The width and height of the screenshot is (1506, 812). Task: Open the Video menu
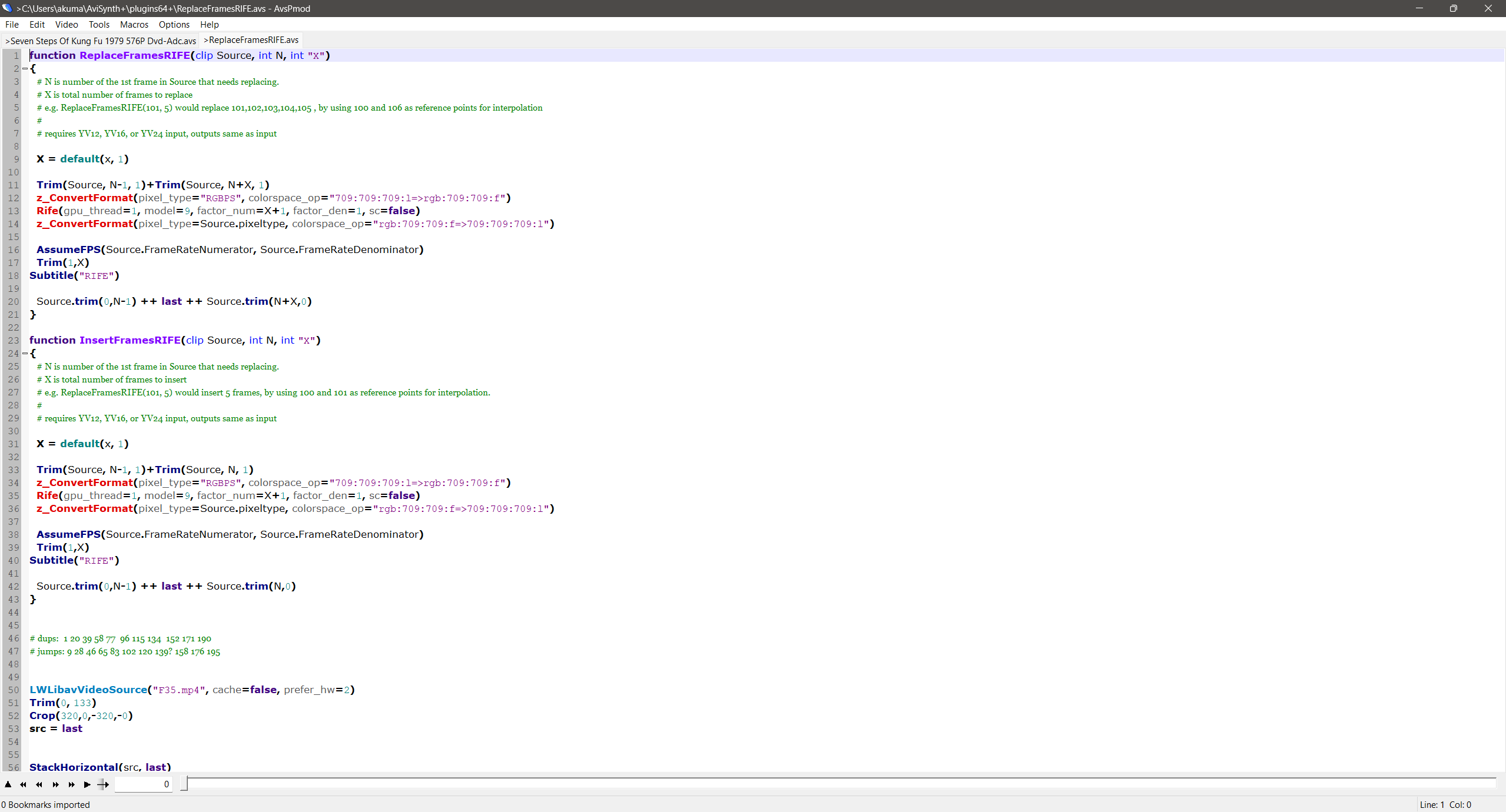67,25
